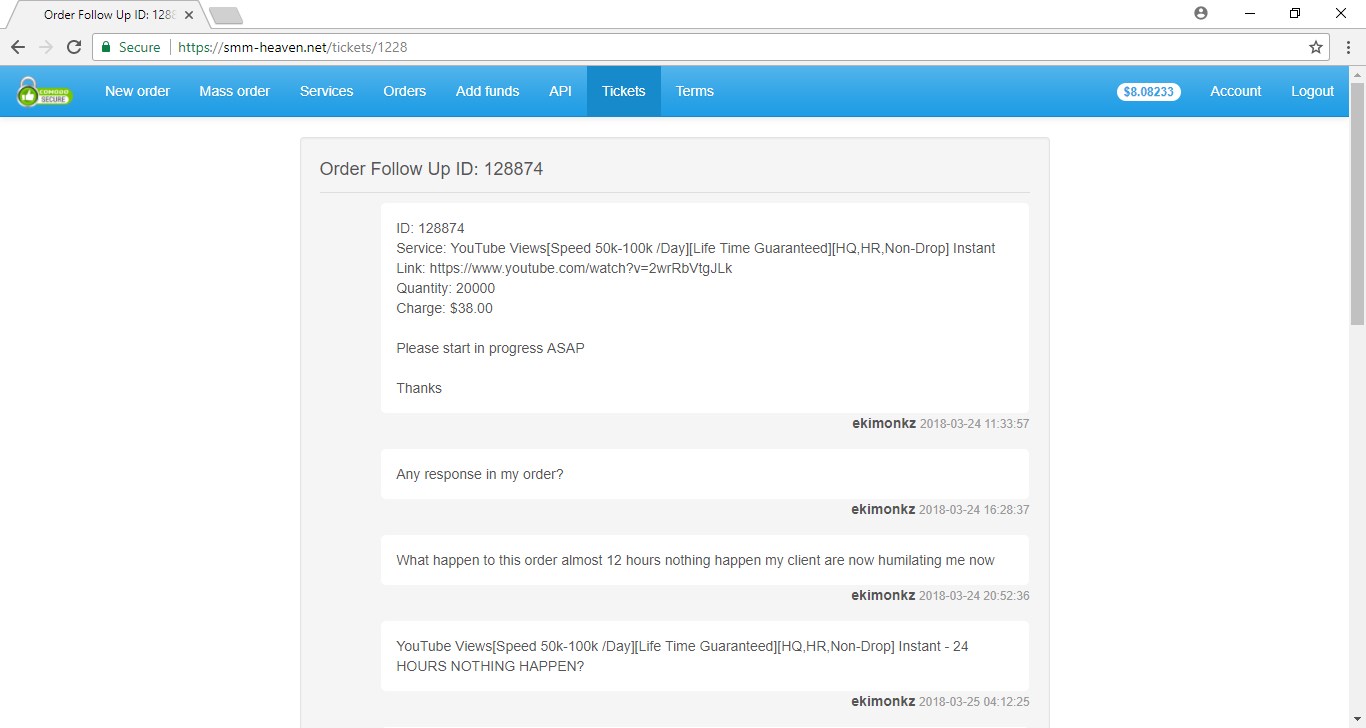Navigate to Orders

coord(405,91)
